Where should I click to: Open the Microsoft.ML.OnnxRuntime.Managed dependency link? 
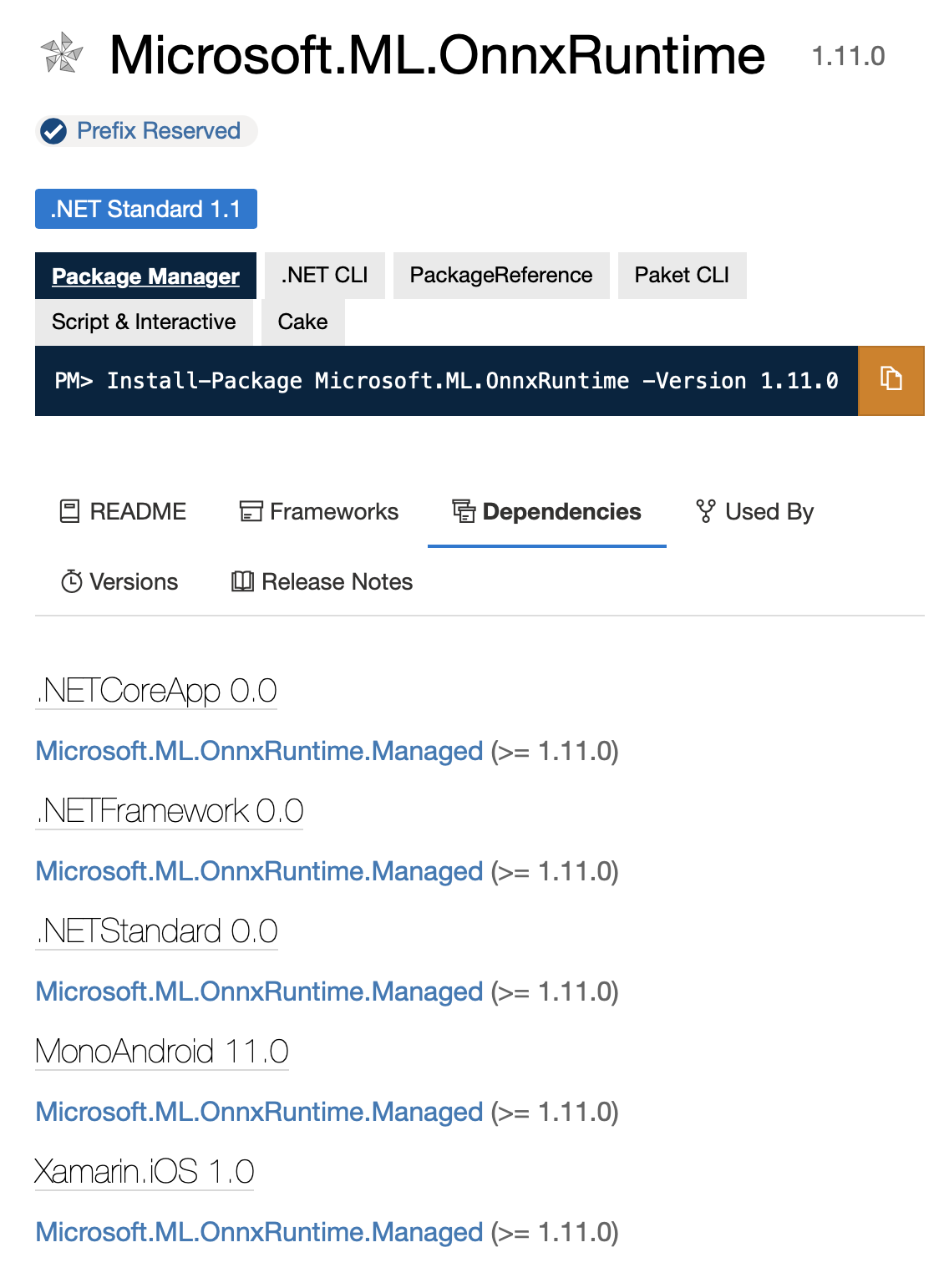click(257, 750)
